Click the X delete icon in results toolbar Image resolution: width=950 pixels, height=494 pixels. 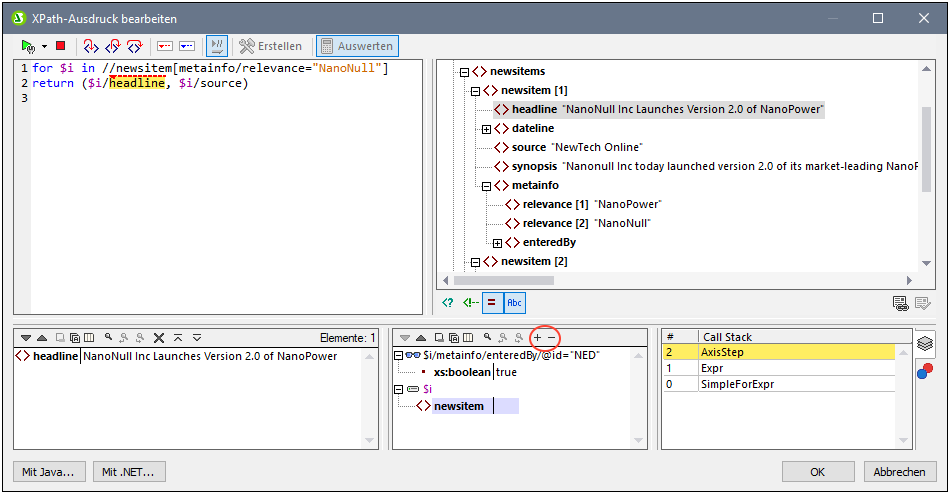tap(159, 338)
